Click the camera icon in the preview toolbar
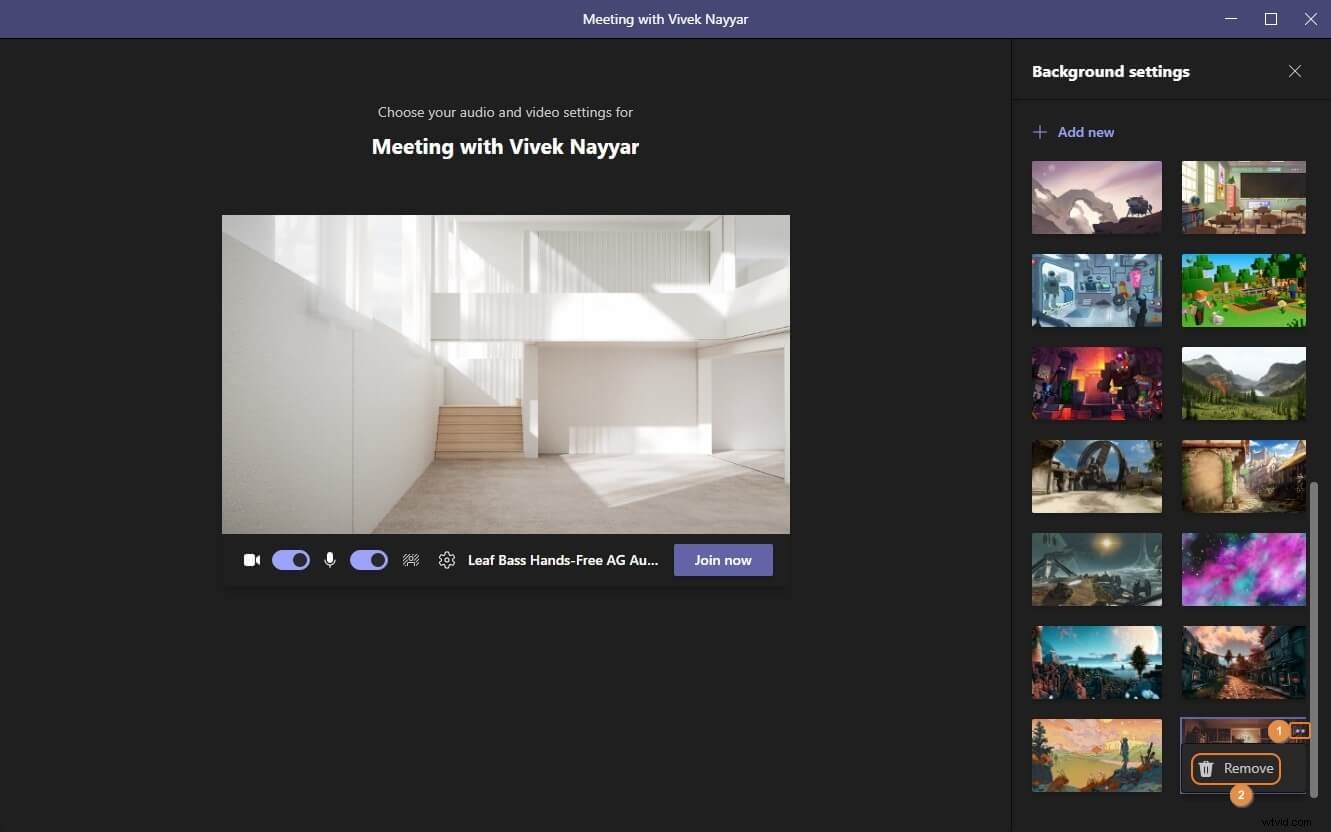Image resolution: width=1331 pixels, height=832 pixels. [x=251, y=560]
